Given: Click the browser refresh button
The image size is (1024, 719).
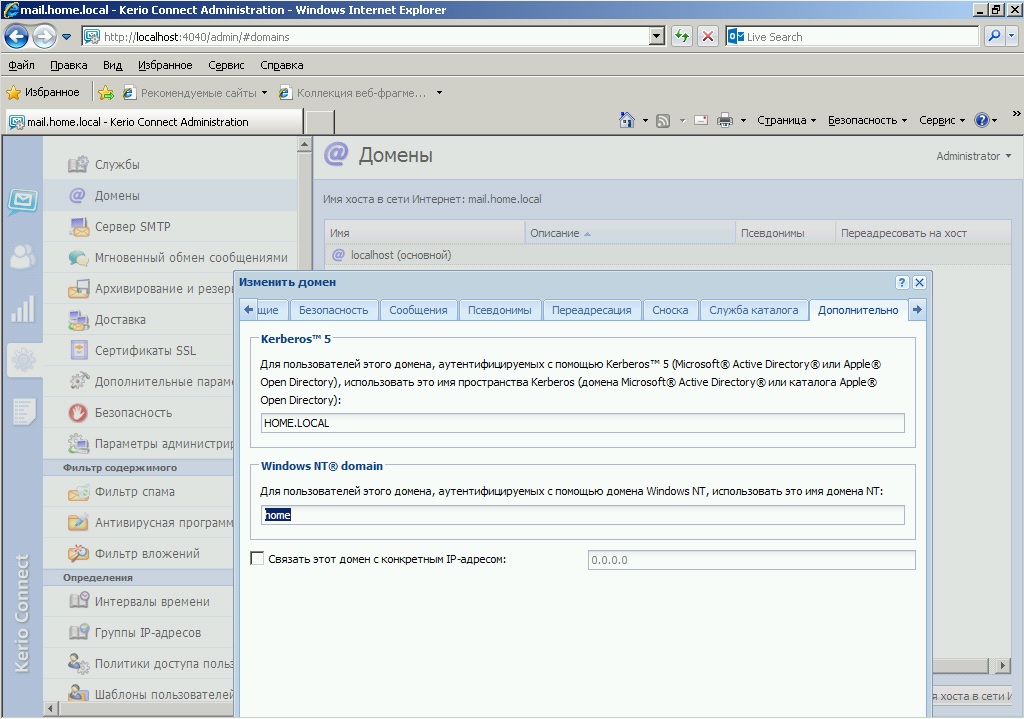Looking at the screenshot, I should 682,36.
